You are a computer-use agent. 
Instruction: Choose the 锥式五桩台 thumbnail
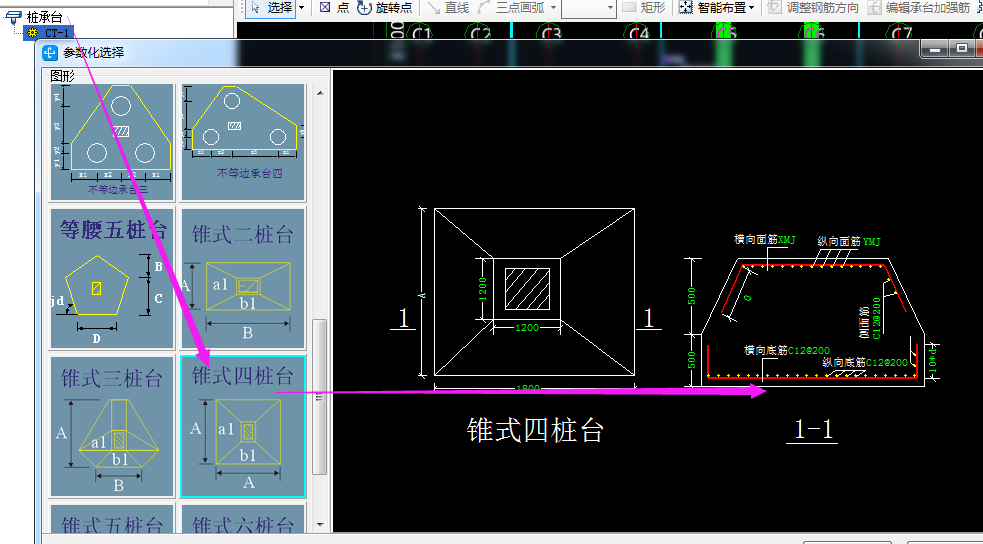pos(112,519)
